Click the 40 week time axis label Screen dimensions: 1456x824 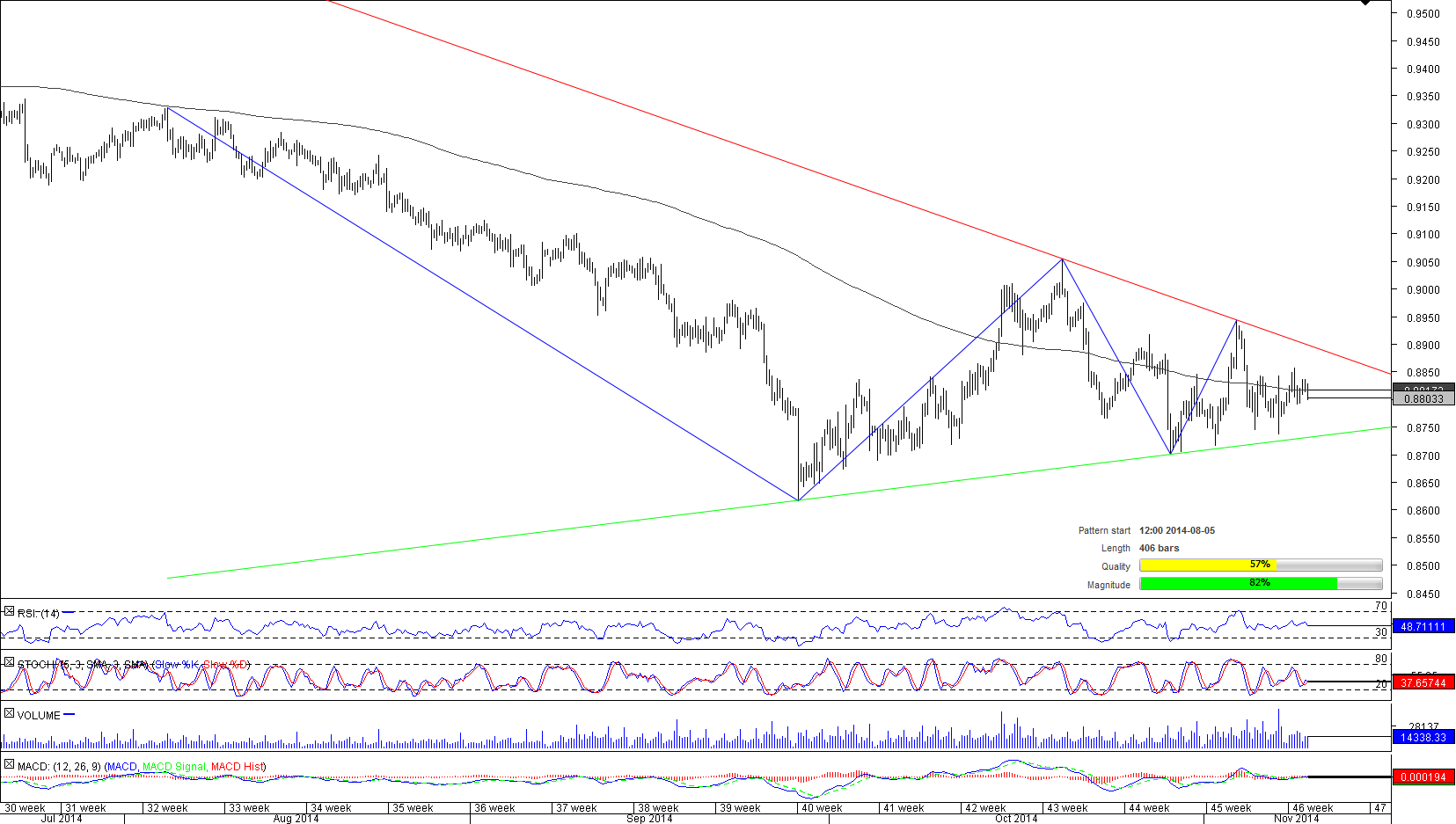(x=822, y=807)
